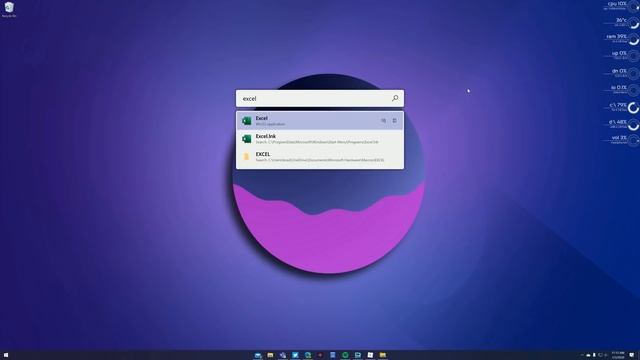Open the yellow folder icon at the taskbar's end
The width and height of the screenshot is (640, 360).
pyautogui.click(x=382, y=355)
